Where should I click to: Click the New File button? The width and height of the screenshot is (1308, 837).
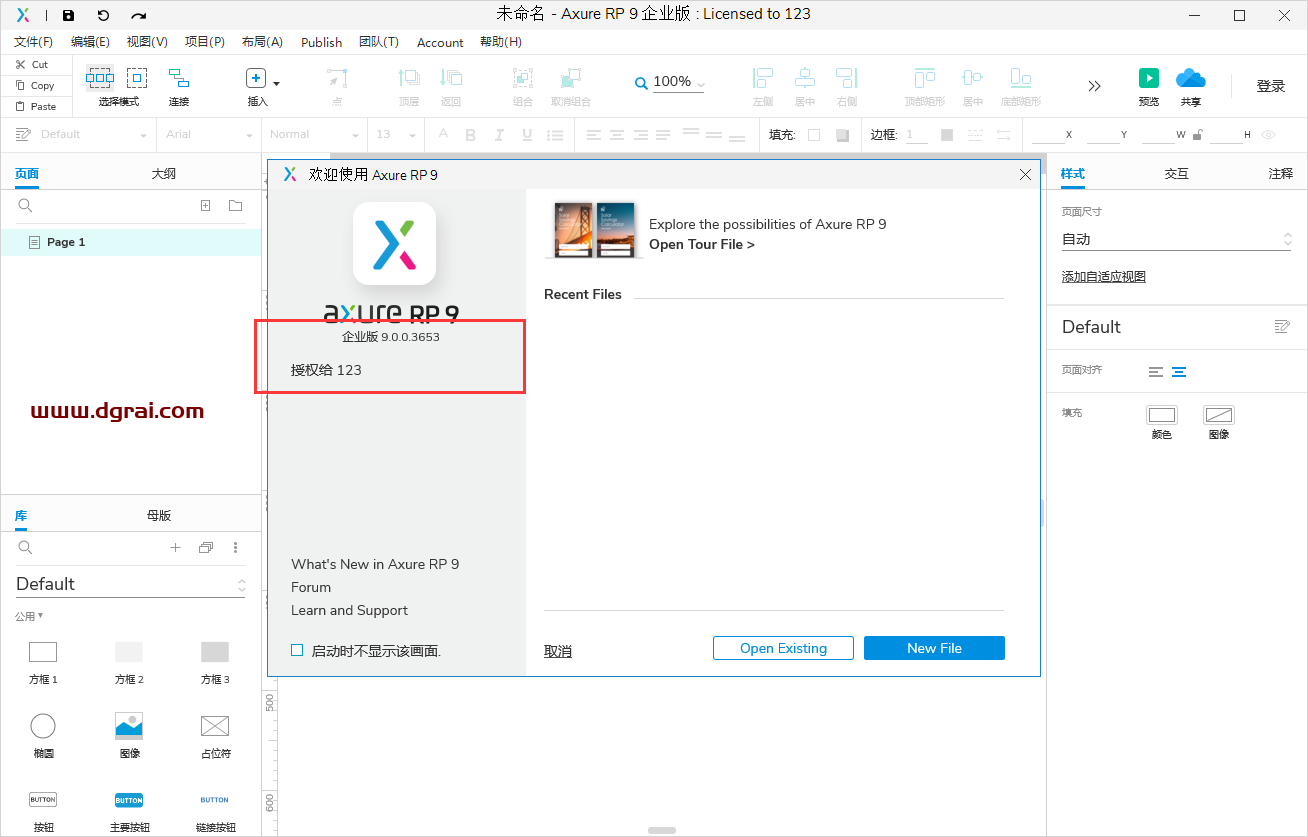point(934,648)
